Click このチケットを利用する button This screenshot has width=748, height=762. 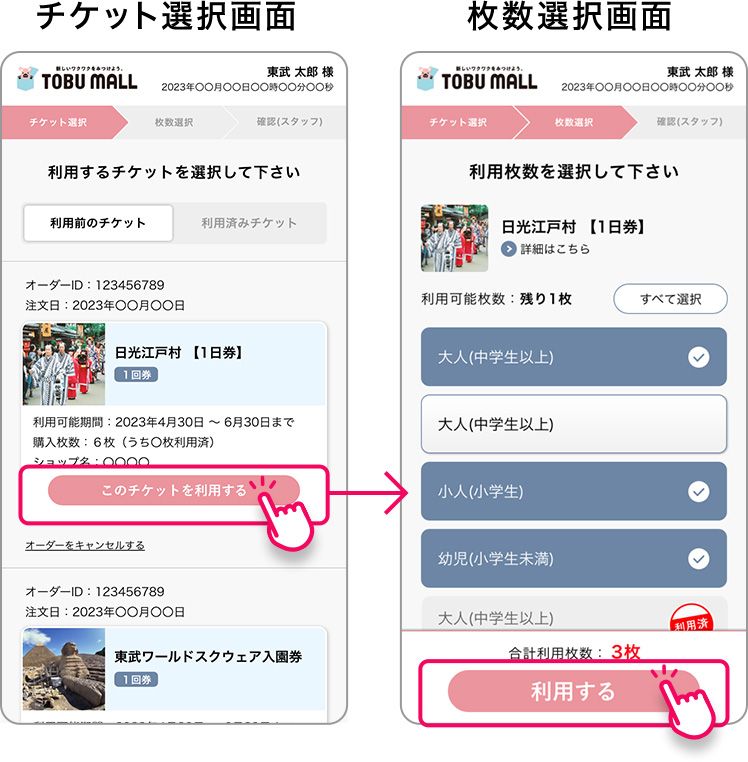point(174,490)
